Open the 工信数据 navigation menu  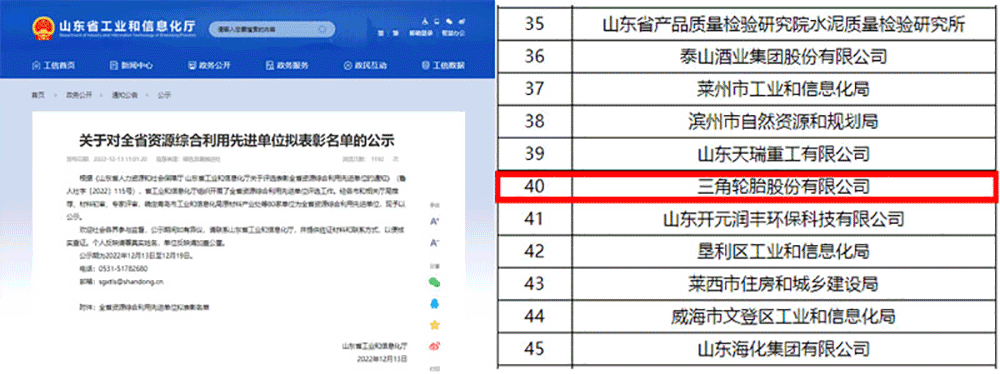[x=443, y=66]
